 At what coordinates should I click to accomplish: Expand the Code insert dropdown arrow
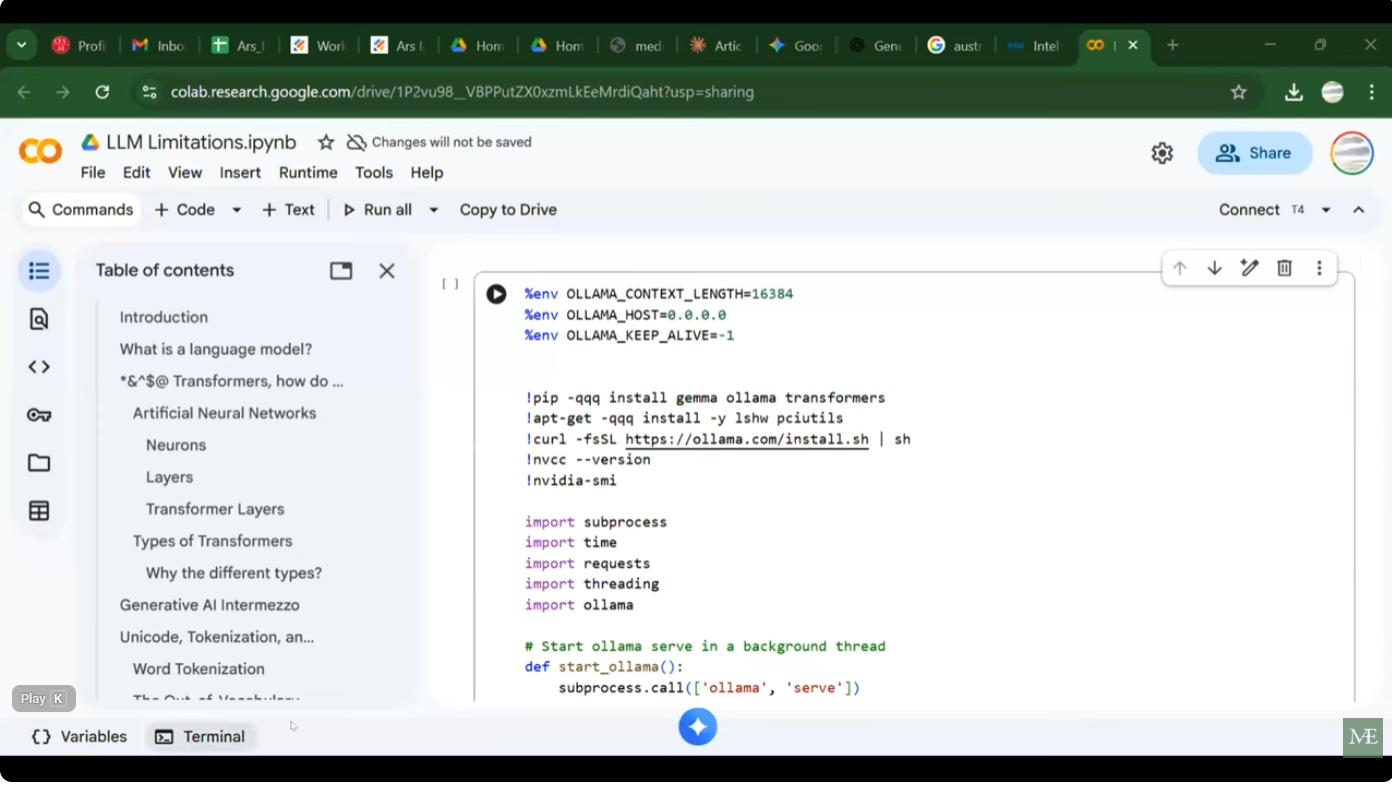coord(237,210)
